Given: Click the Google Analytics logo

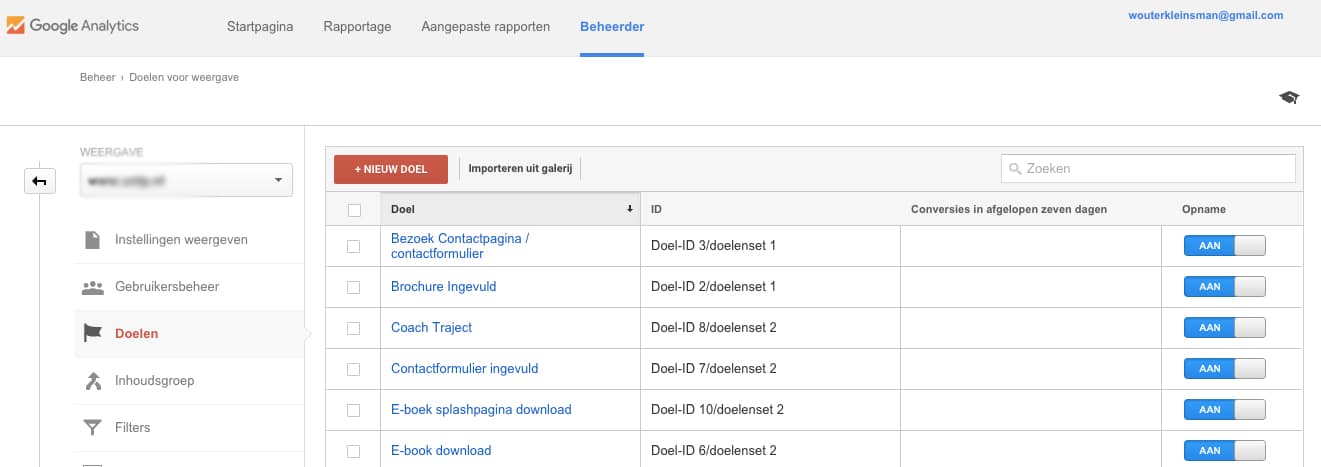Looking at the screenshot, I should (72, 26).
